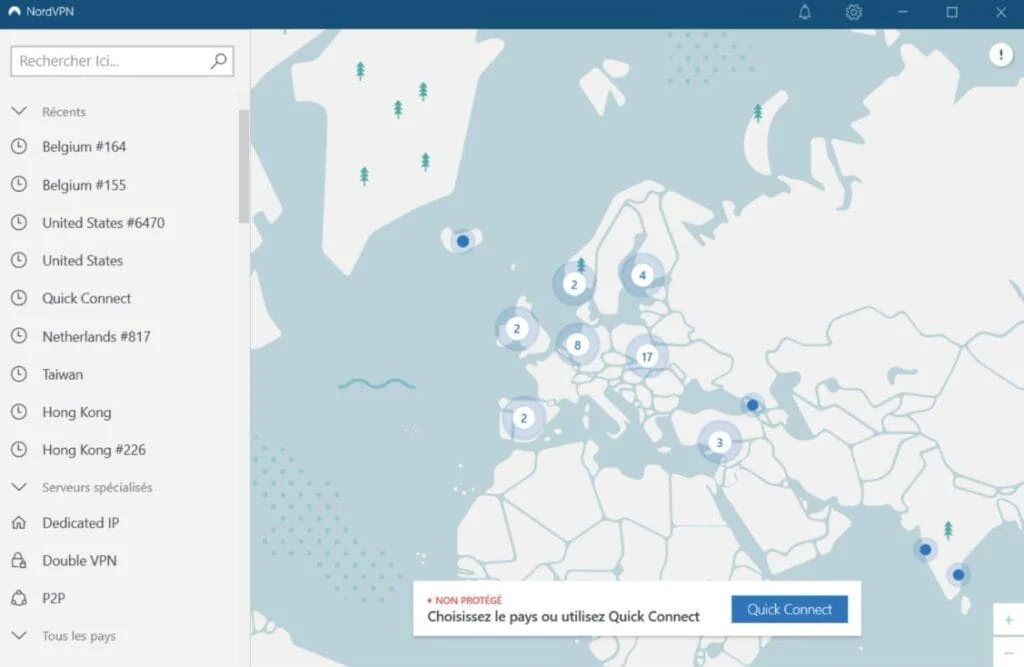Choose Belgium #155 from recents
The image size is (1024, 667).
(84, 185)
